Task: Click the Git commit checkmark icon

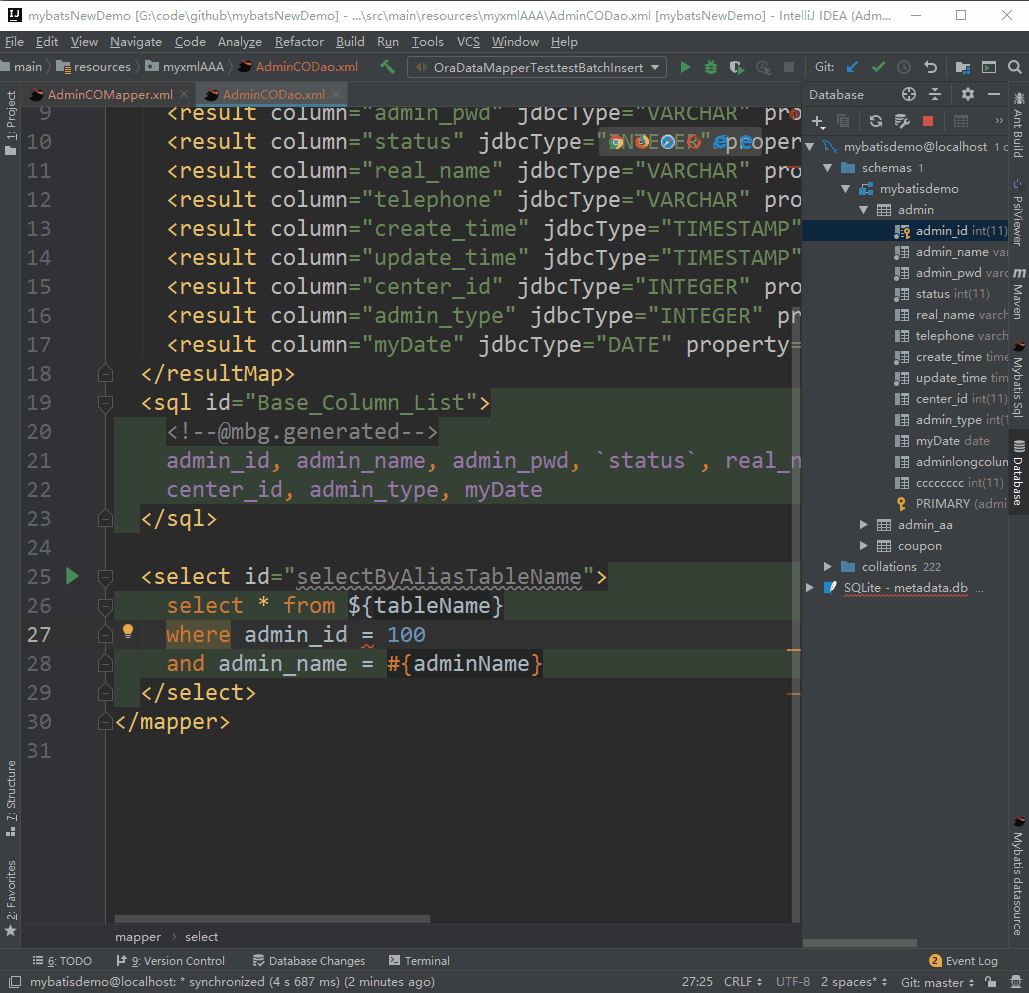Action: (x=878, y=67)
